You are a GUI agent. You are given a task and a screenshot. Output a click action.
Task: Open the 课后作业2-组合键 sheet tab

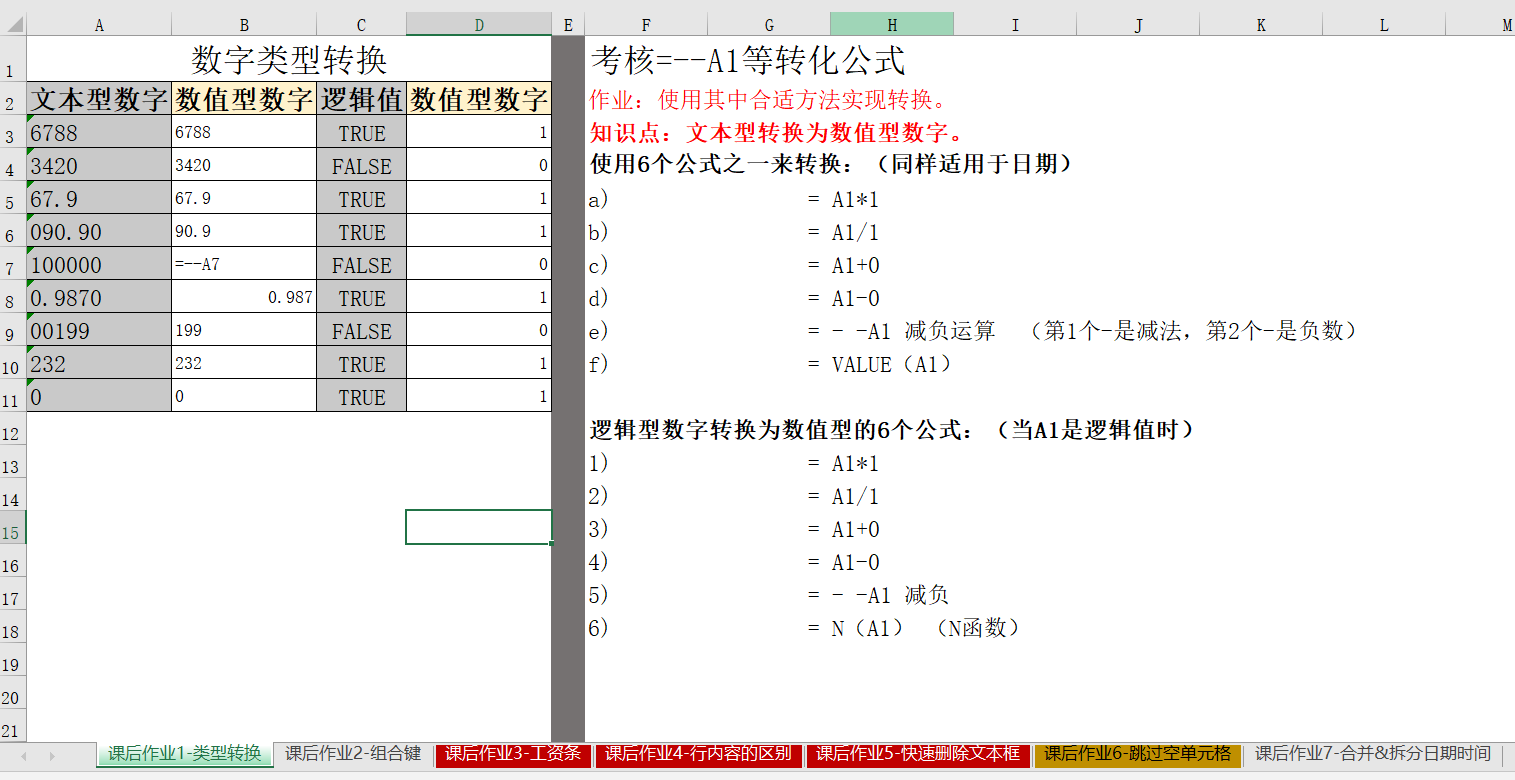tap(353, 754)
